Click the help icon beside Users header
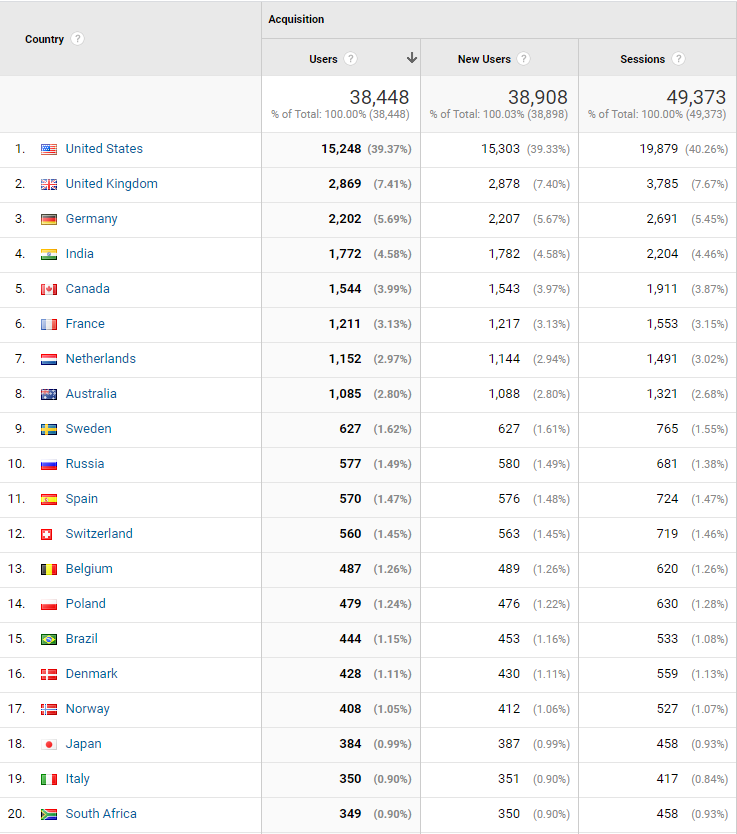Image resolution: width=737 pixels, height=834 pixels. point(351,59)
